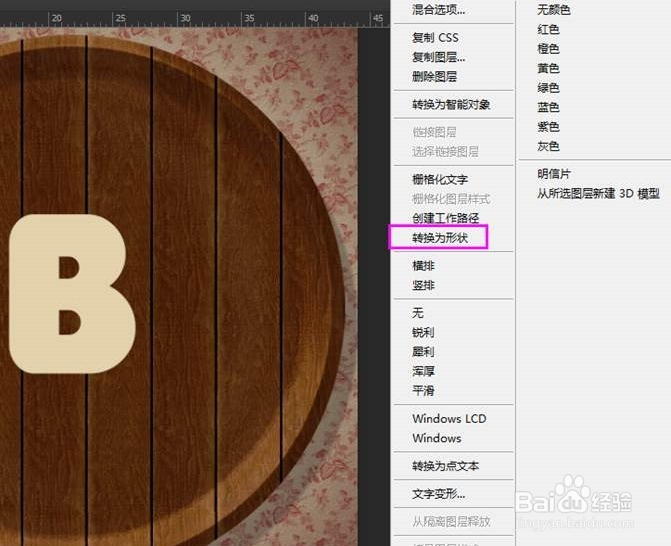Pick 黄色 layer color label
Viewport: 671px width, 546px height.
click(x=548, y=68)
